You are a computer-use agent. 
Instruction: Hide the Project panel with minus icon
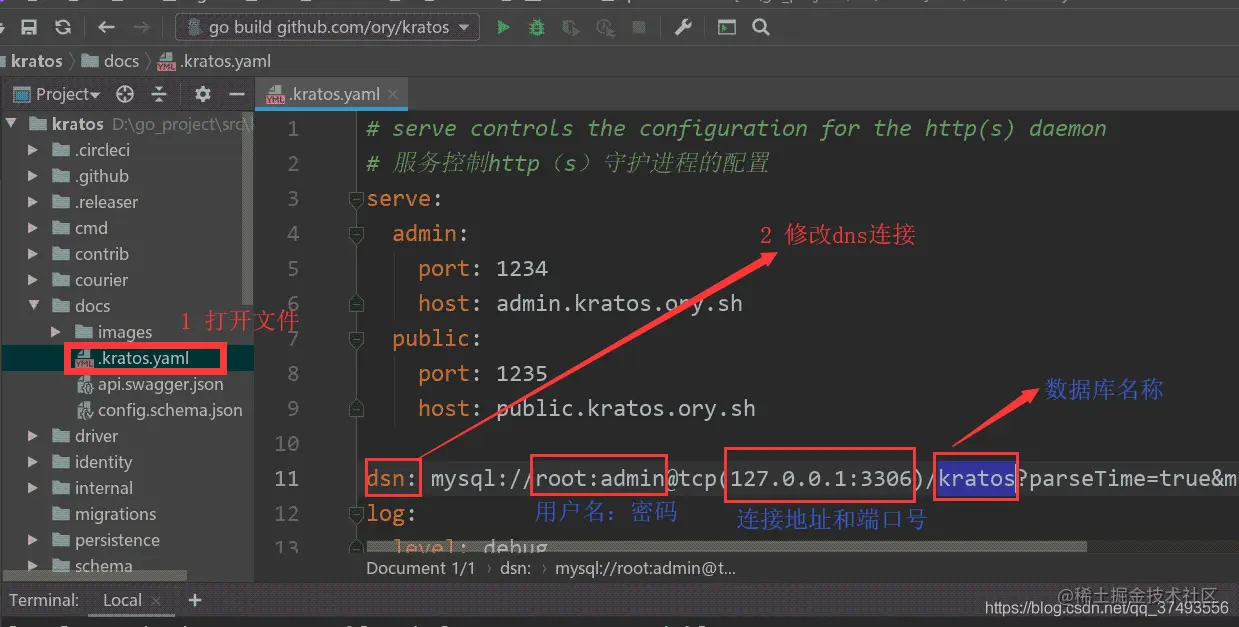(237, 94)
